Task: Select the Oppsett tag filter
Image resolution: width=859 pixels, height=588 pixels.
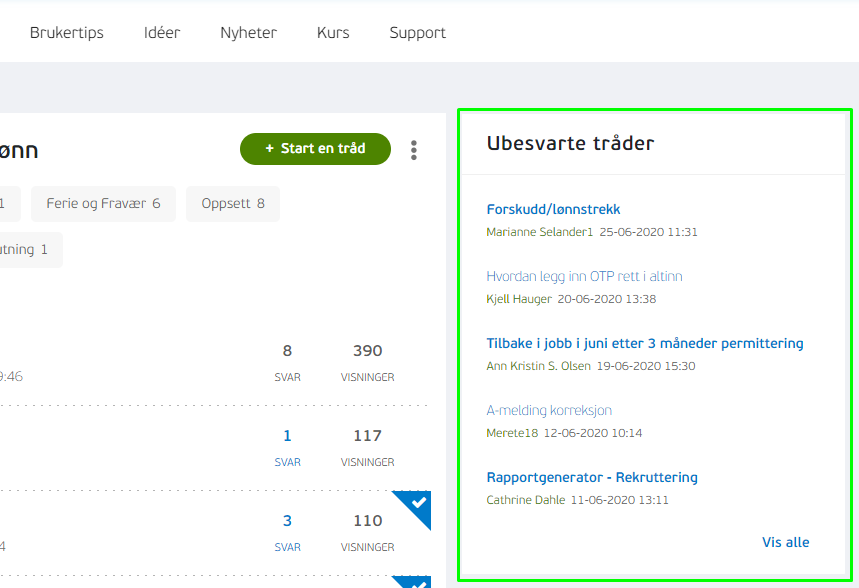Action: click(233, 204)
